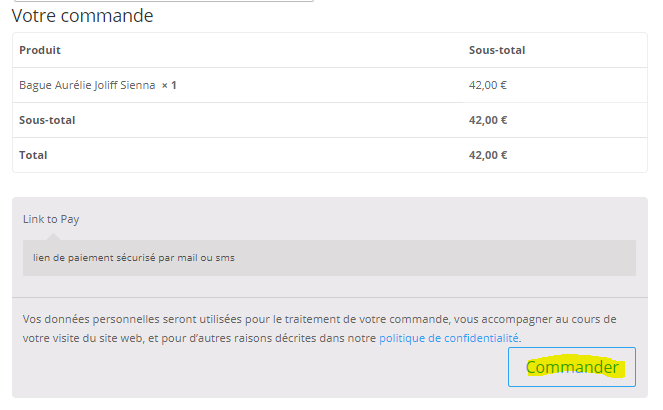This screenshot has width=663, height=410.
Task: Click the Sous-total row label
Action: tap(47, 120)
